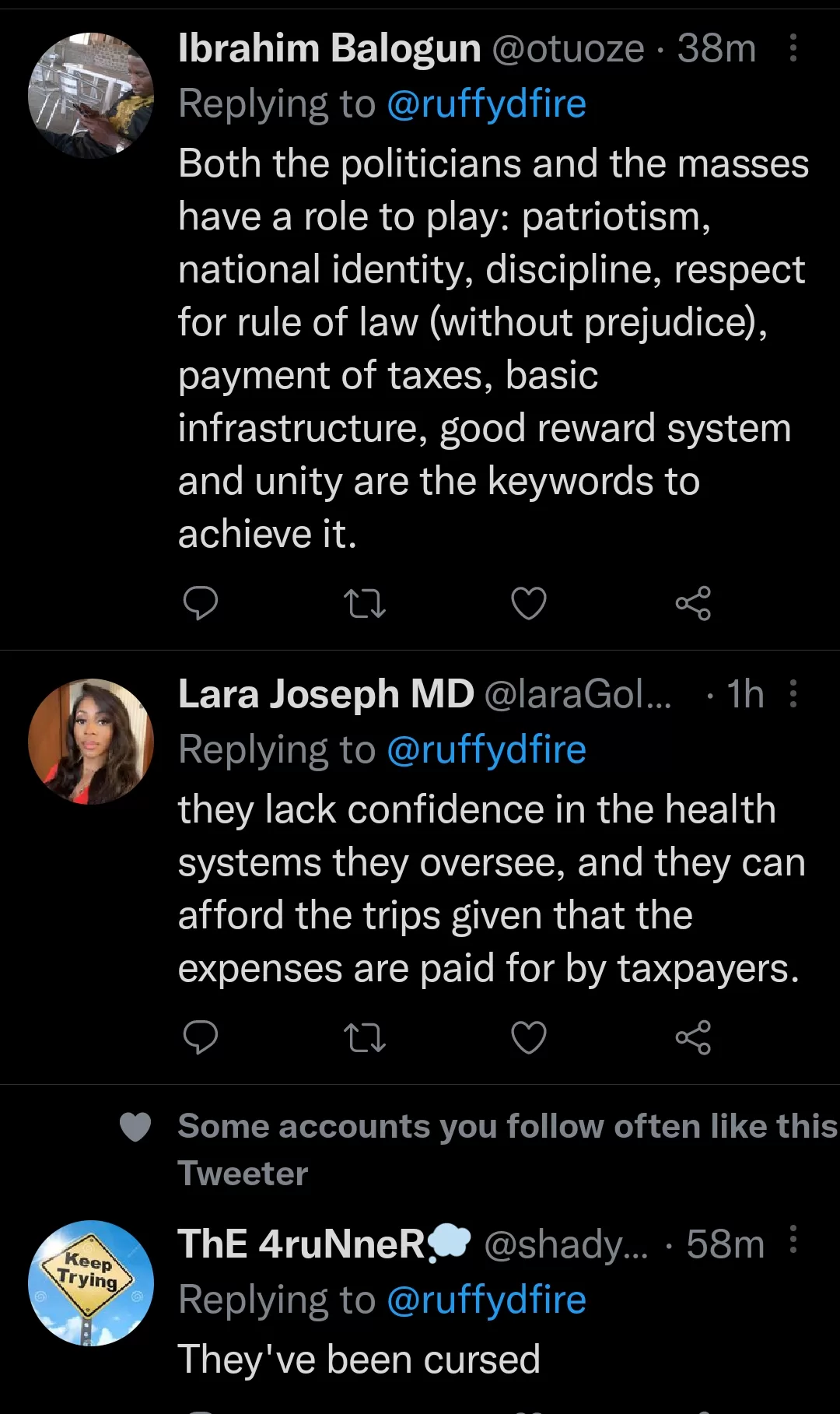Open the 'They've been cursed' tweet
The image size is (840, 1414).
359,1360
